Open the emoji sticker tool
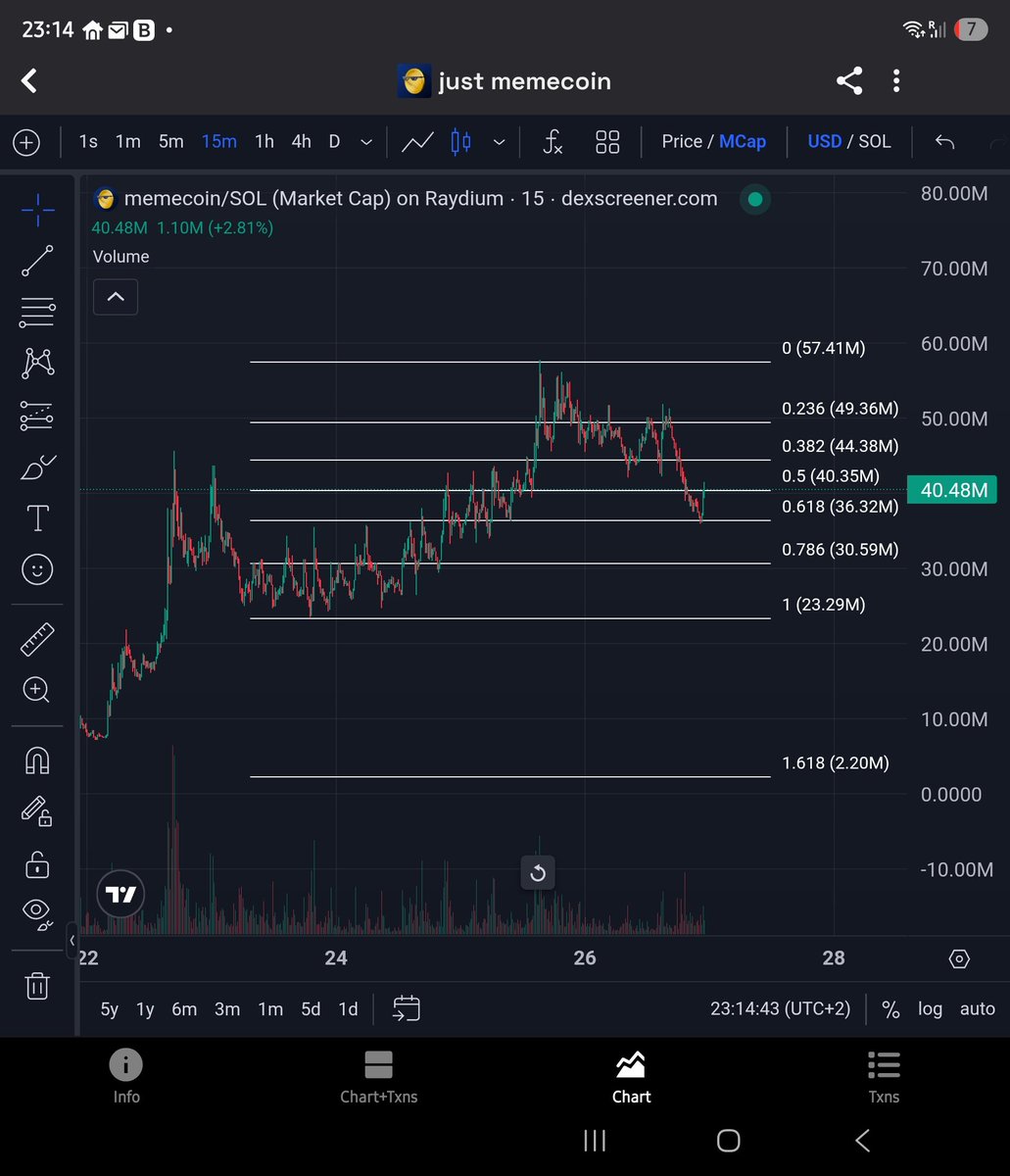This screenshot has height=1176, width=1010. [x=36, y=569]
